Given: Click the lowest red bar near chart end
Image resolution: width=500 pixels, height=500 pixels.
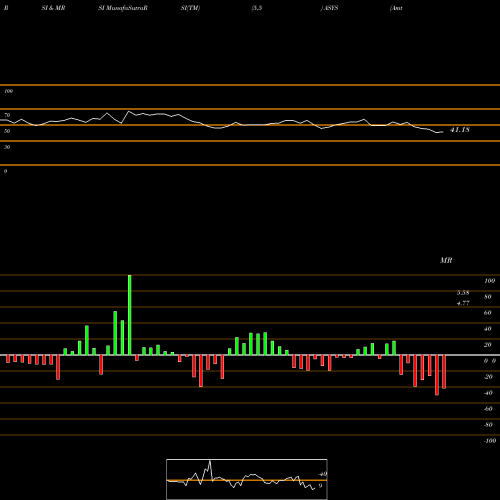Looking at the screenshot, I should (x=437, y=375).
